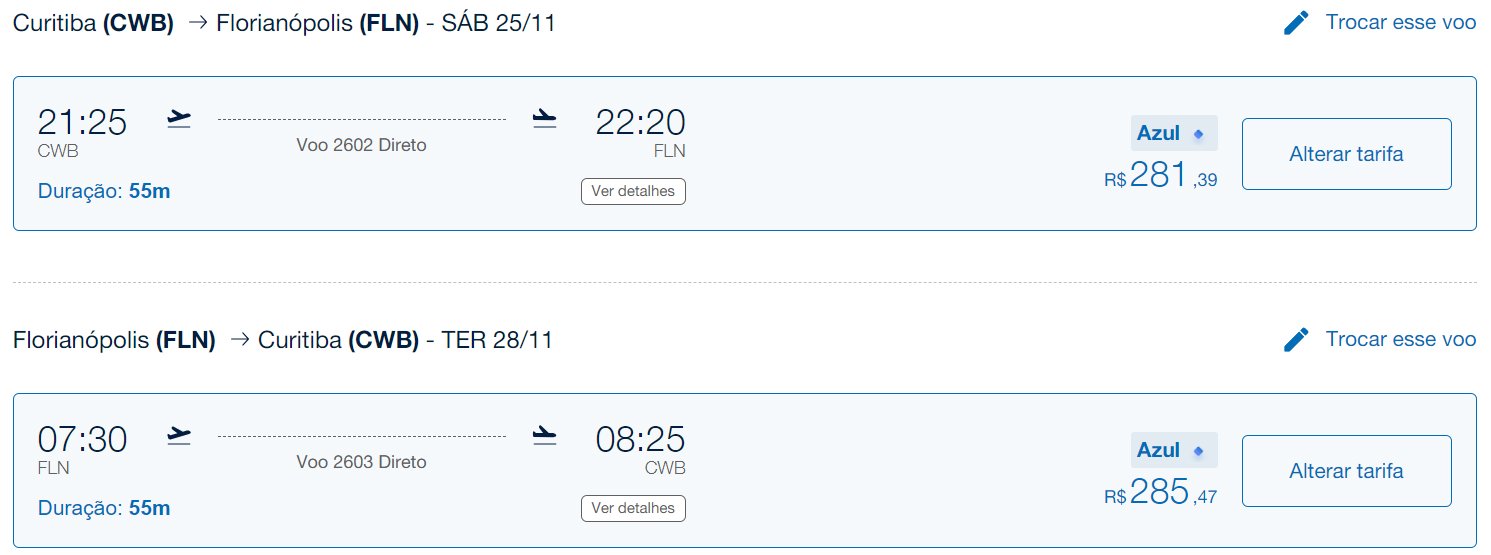
Task: Click Trocar esse voo for TER 28/11
Action: pyautogui.click(x=1400, y=339)
